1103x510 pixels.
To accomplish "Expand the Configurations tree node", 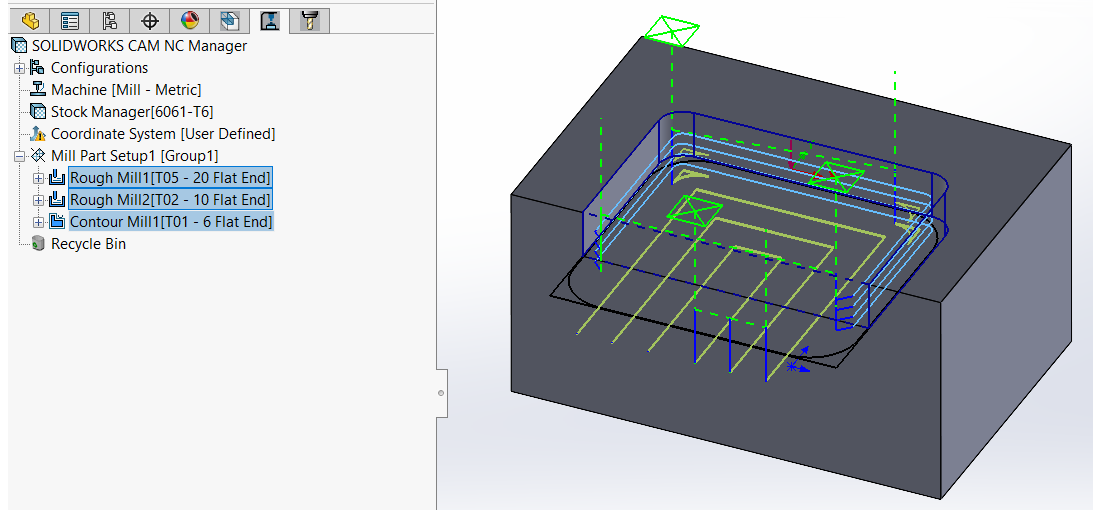I will pos(19,68).
